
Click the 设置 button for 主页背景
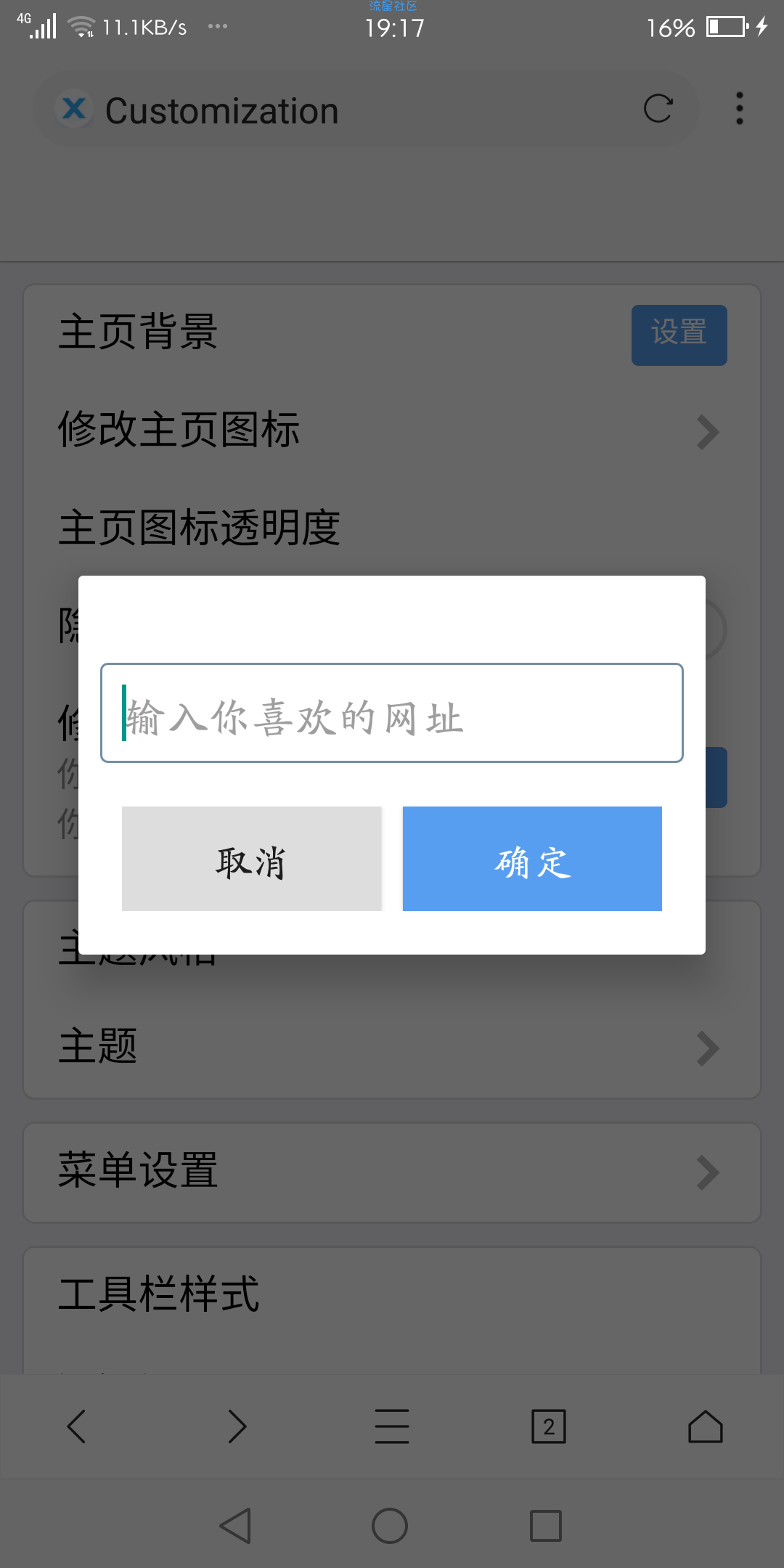pos(679,335)
